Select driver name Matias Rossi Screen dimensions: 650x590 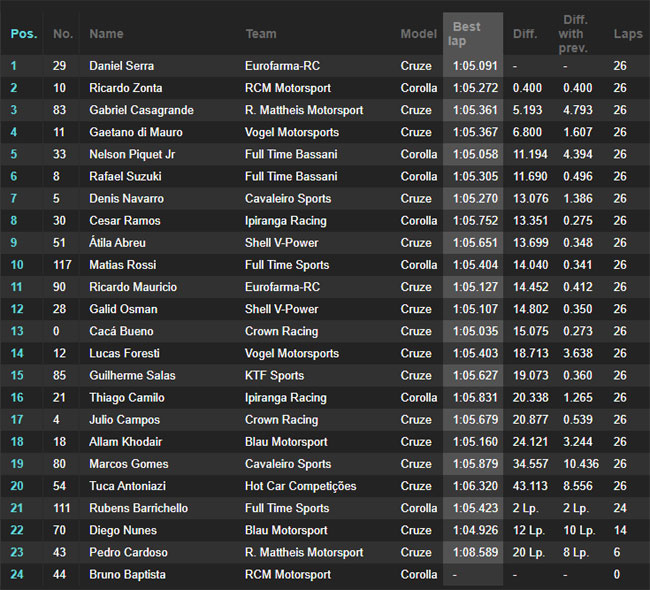point(123,265)
